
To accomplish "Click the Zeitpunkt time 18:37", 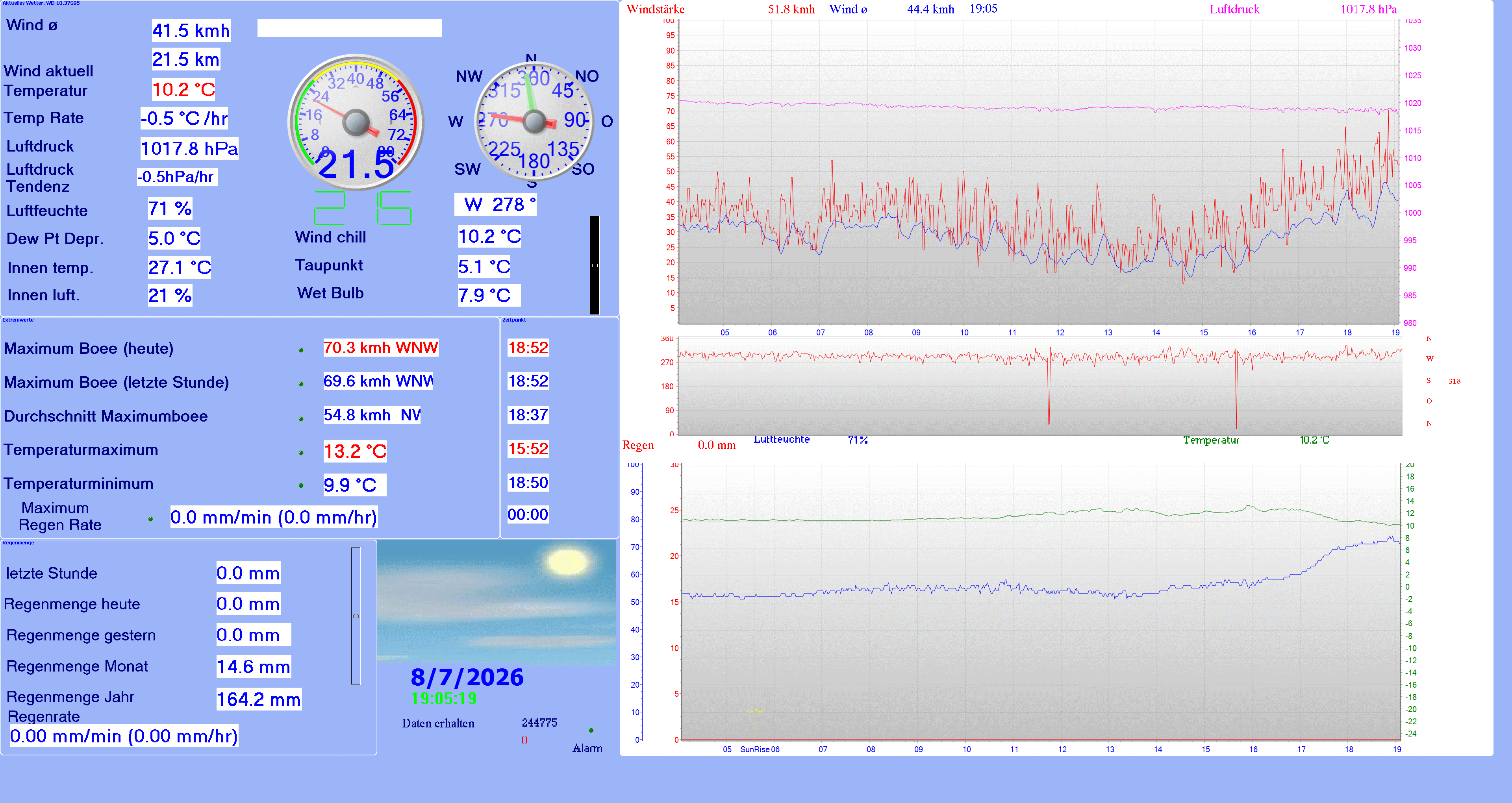I will [x=528, y=415].
